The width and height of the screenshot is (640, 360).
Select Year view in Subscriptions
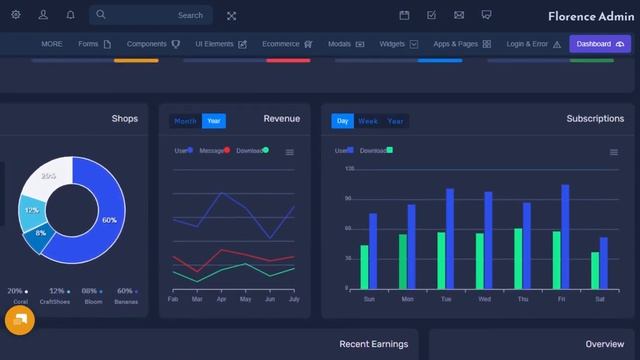[395, 121]
